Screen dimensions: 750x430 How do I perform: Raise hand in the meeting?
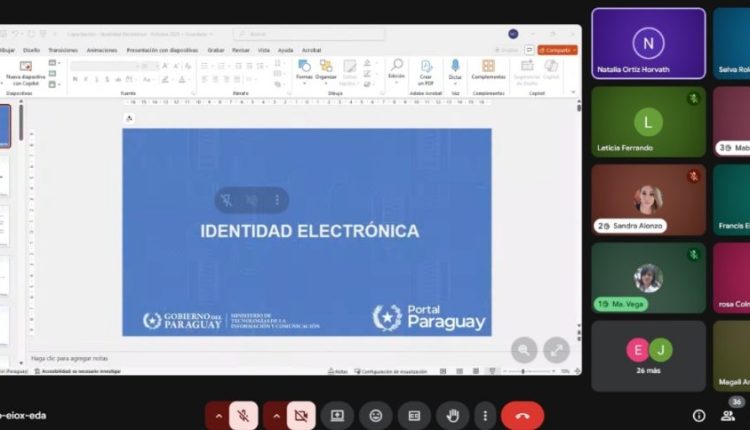point(452,415)
